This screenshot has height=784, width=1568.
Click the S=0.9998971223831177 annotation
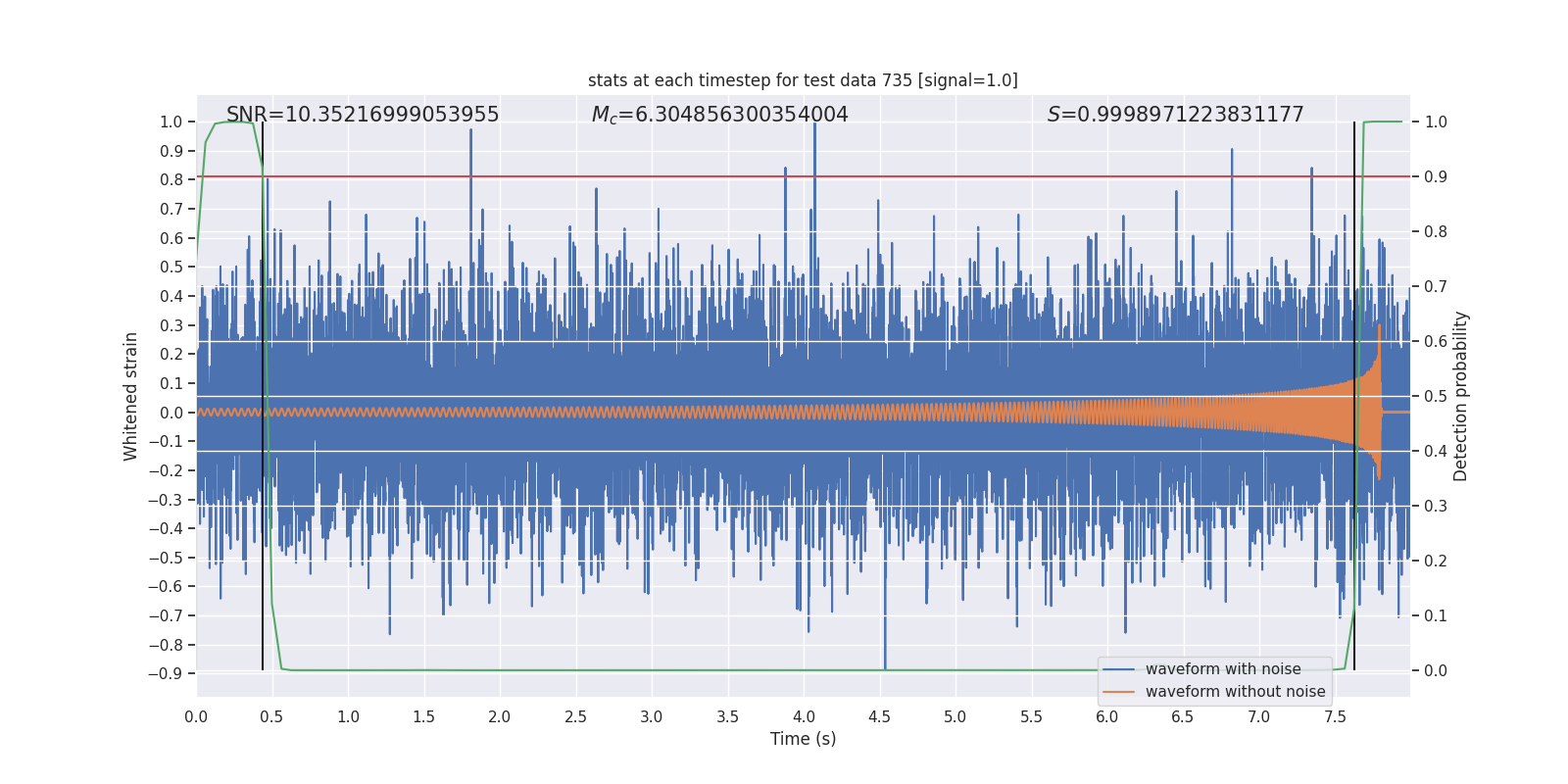1176,115
